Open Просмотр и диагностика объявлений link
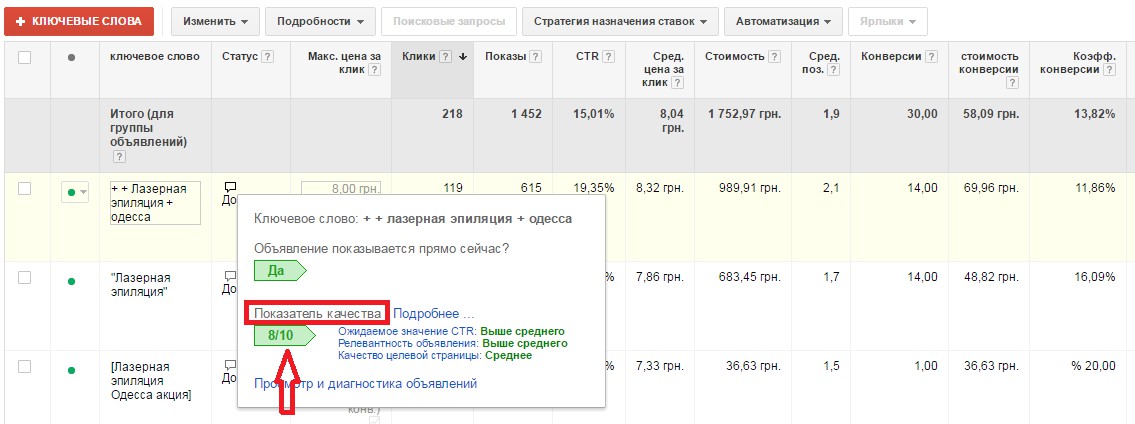 [x=366, y=383]
